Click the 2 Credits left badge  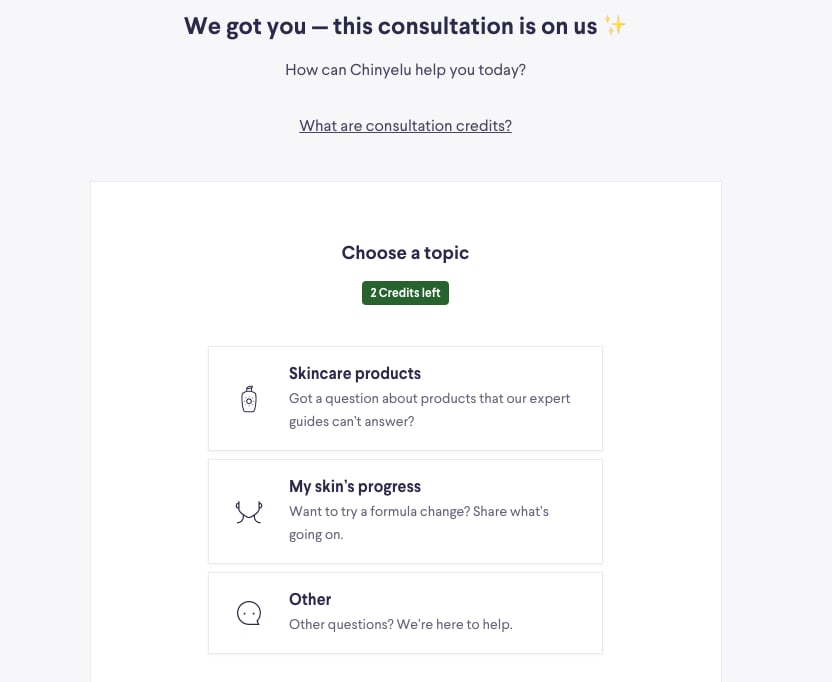click(x=405, y=293)
